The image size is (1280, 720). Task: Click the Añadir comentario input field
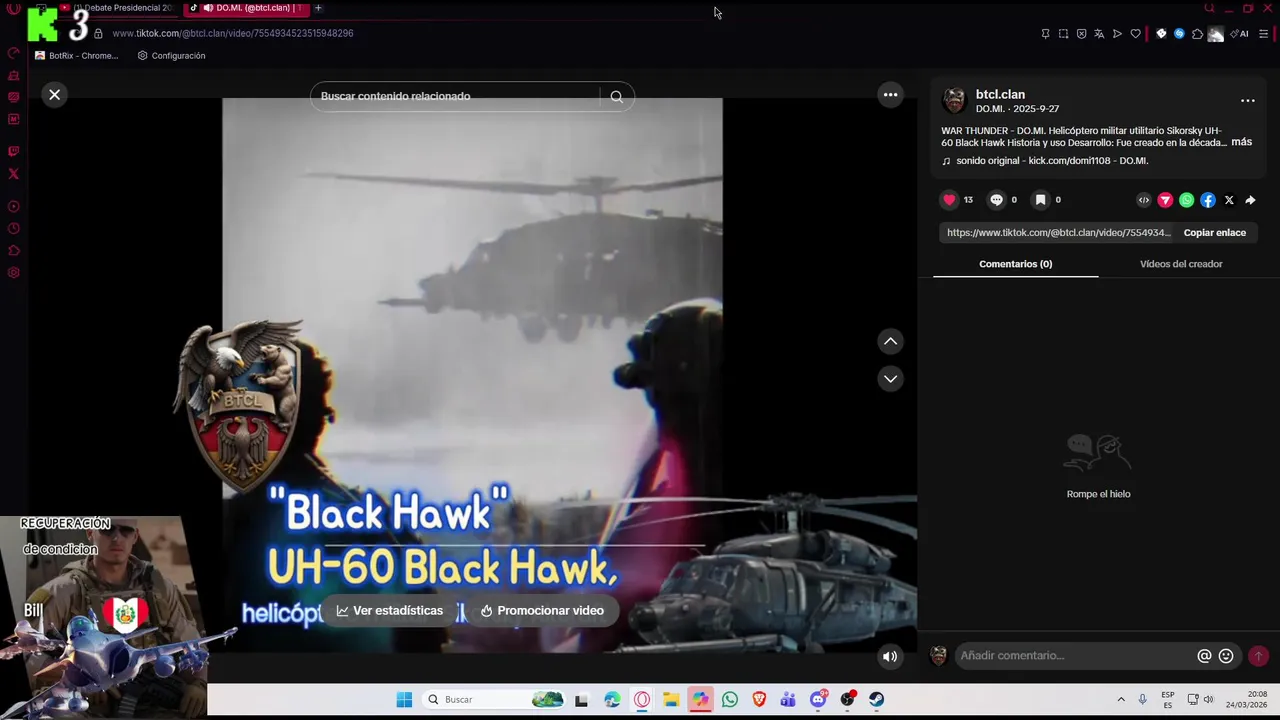pyautogui.click(x=1075, y=656)
